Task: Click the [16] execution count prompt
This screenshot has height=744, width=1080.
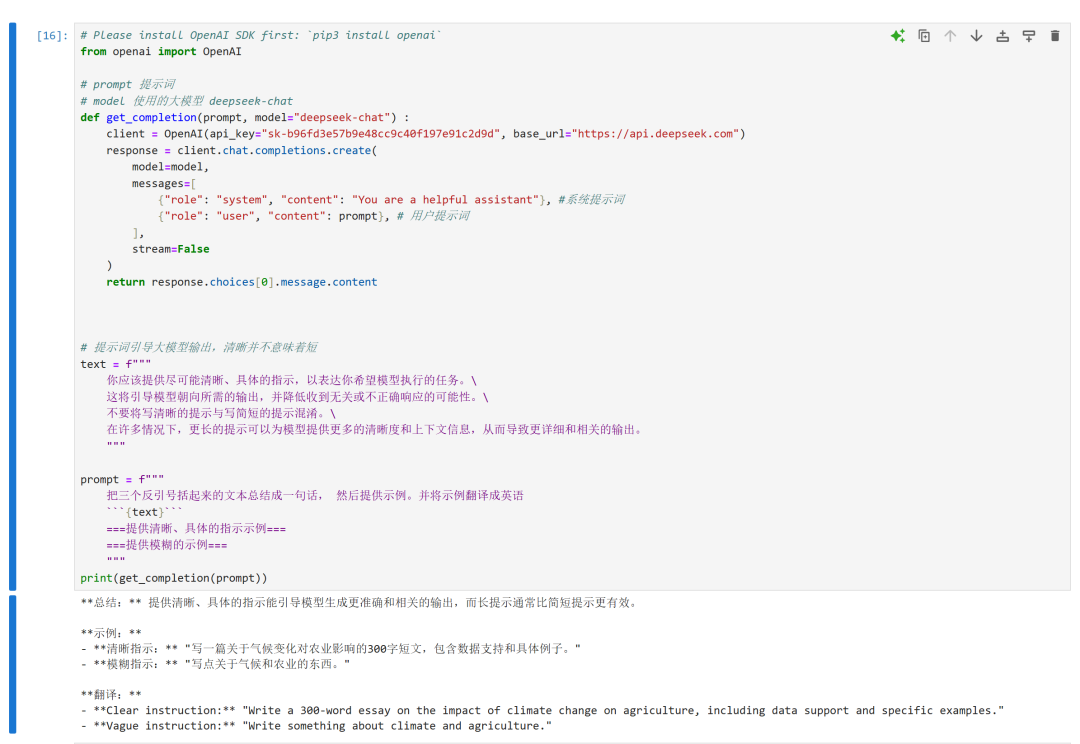Action: coord(52,35)
